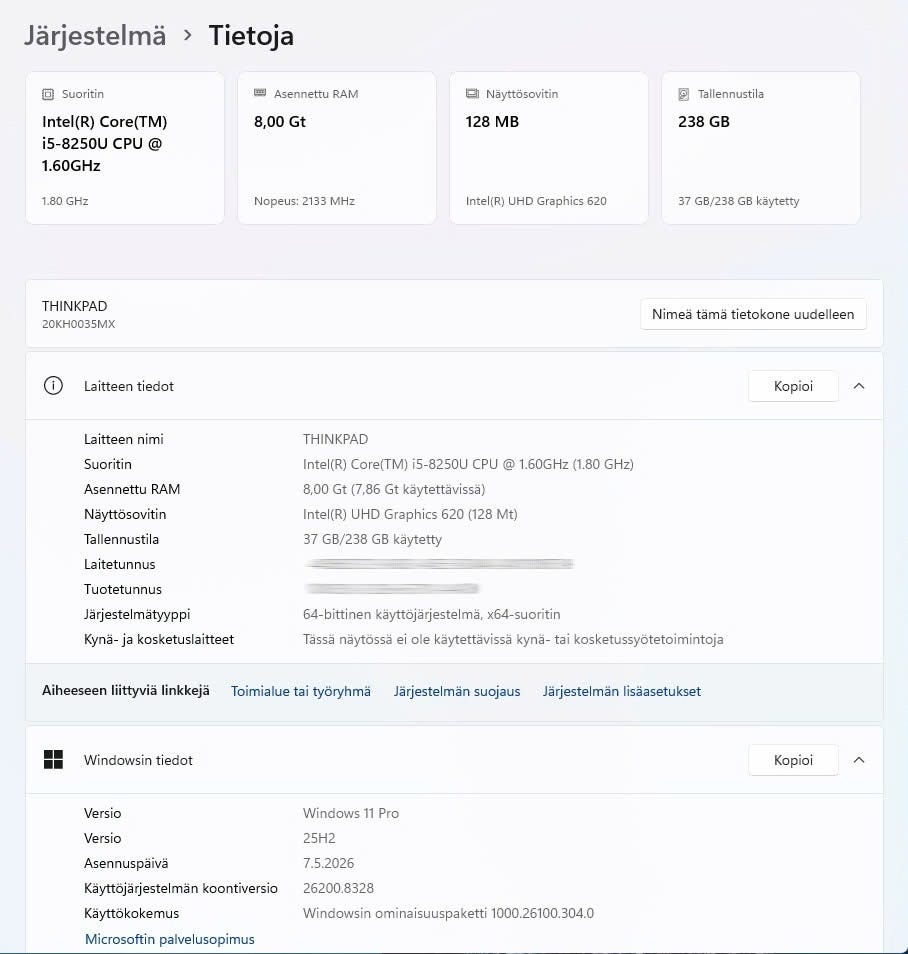The height and width of the screenshot is (954, 908).
Task: Copy Windows info with Windowsin tiedot Kopioi
Action: tap(793, 760)
